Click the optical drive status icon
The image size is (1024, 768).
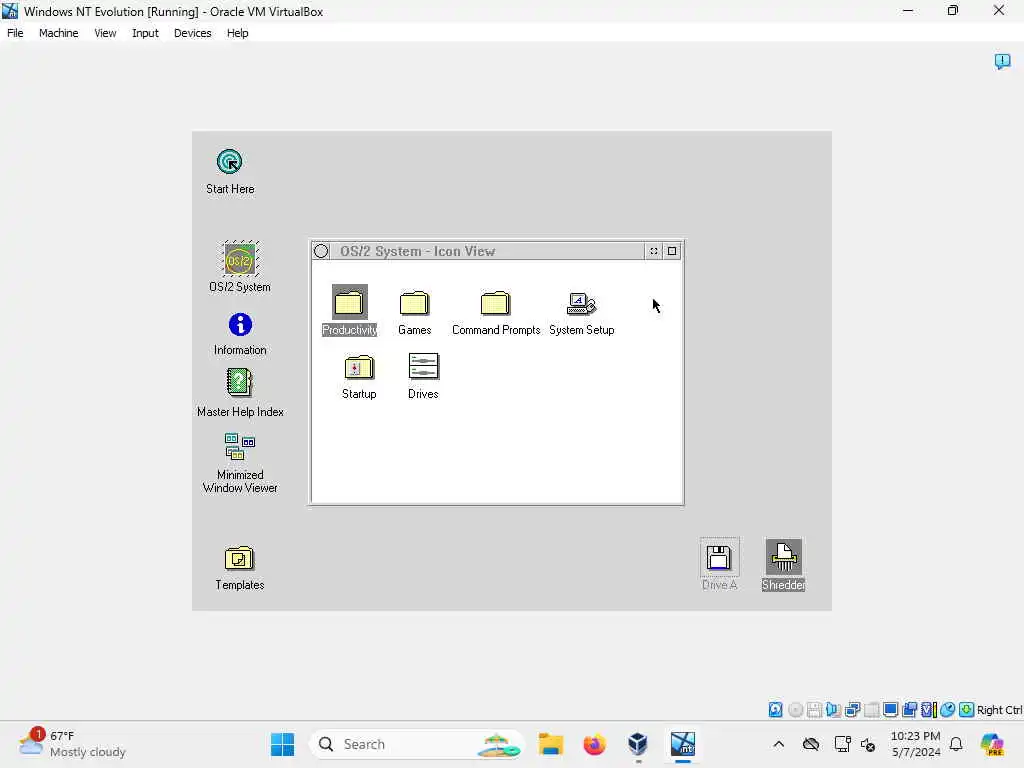[795, 710]
